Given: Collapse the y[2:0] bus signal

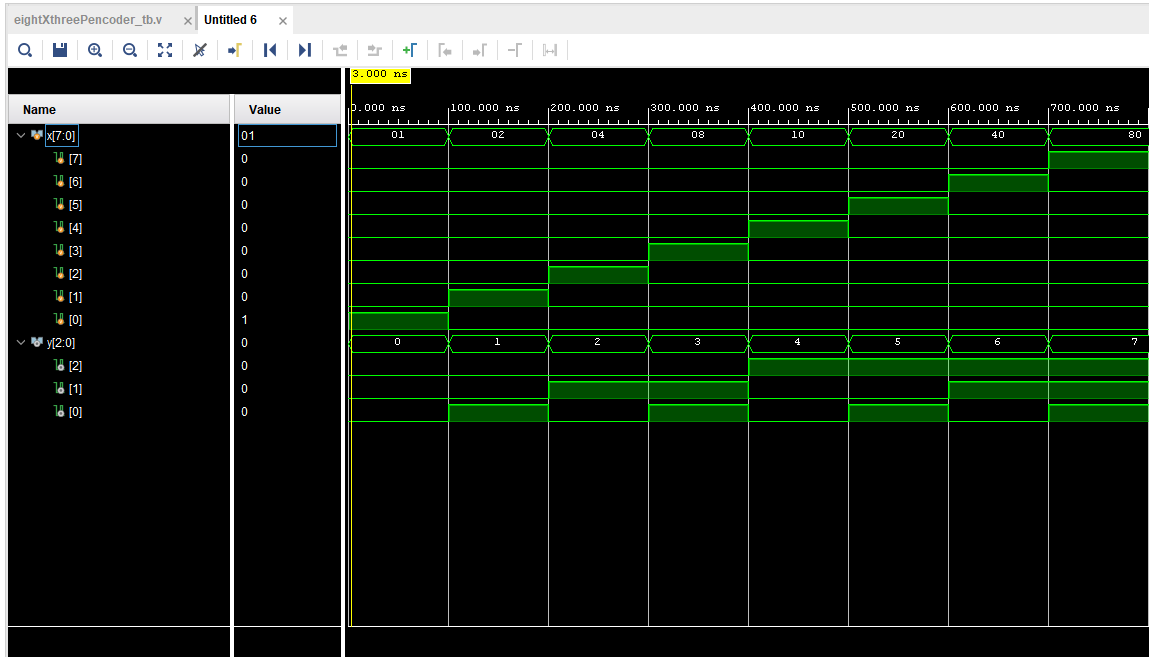Looking at the screenshot, I should pyautogui.click(x=21, y=343).
